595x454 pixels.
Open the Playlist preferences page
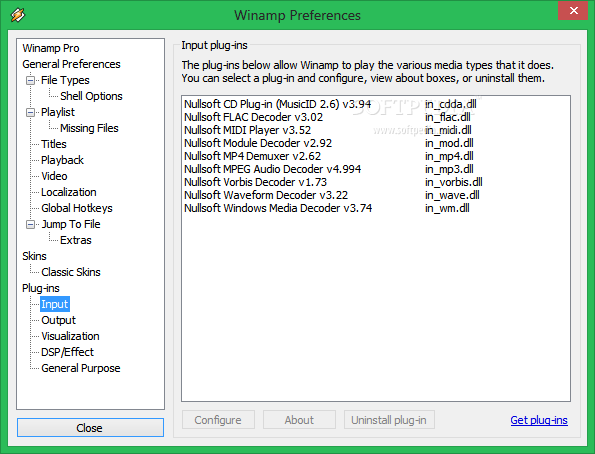pyautogui.click(x=58, y=112)
